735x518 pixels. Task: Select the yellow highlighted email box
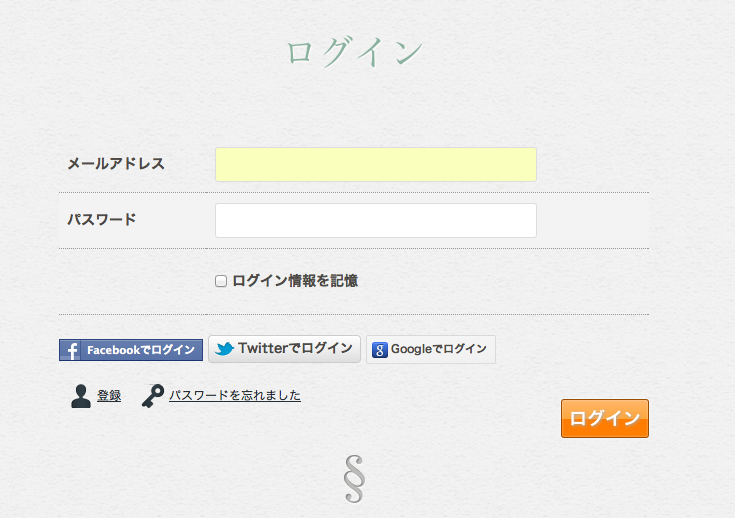(x=375, y=164)
